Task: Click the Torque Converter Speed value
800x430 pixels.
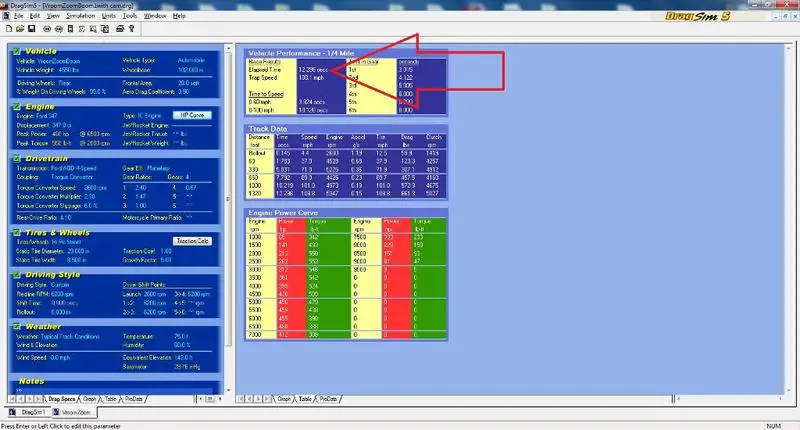Action: pos(93,187)
